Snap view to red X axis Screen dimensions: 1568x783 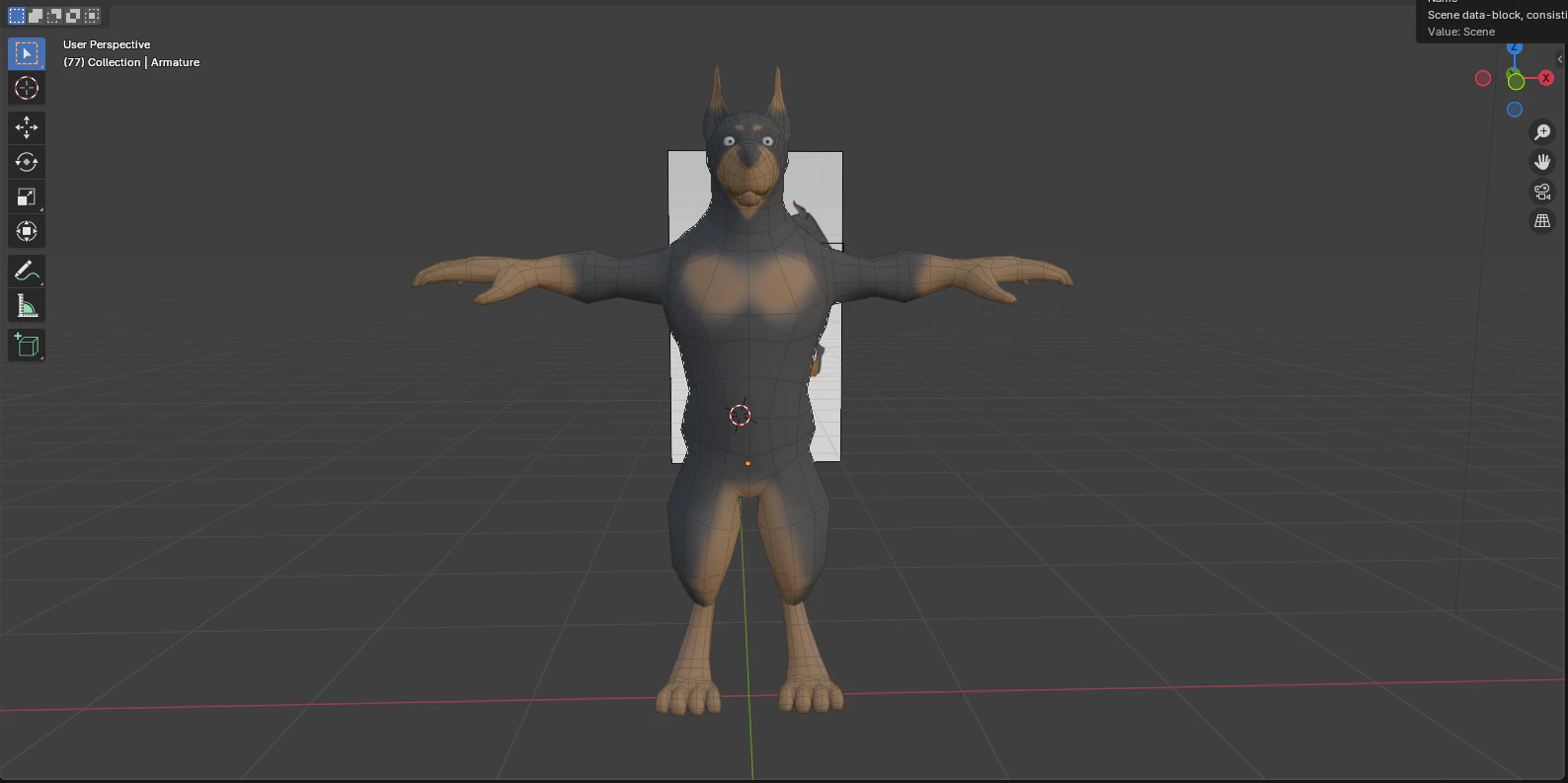pos(1546,78)
